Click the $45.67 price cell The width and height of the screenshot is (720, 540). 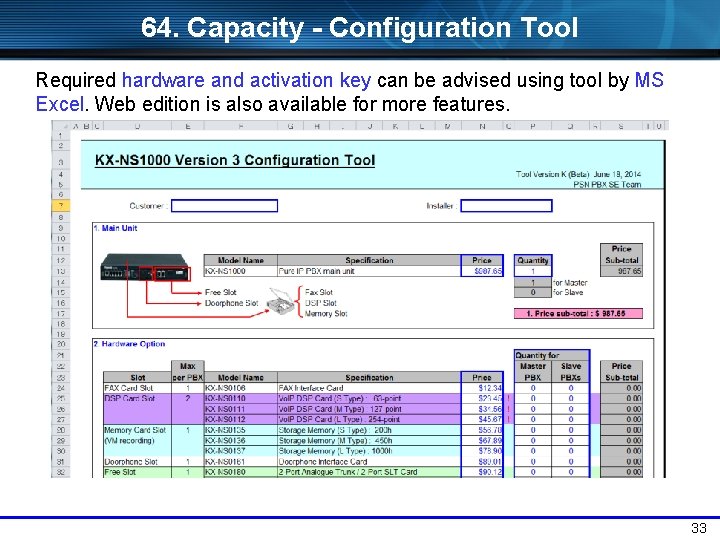(x=482, y=419)
